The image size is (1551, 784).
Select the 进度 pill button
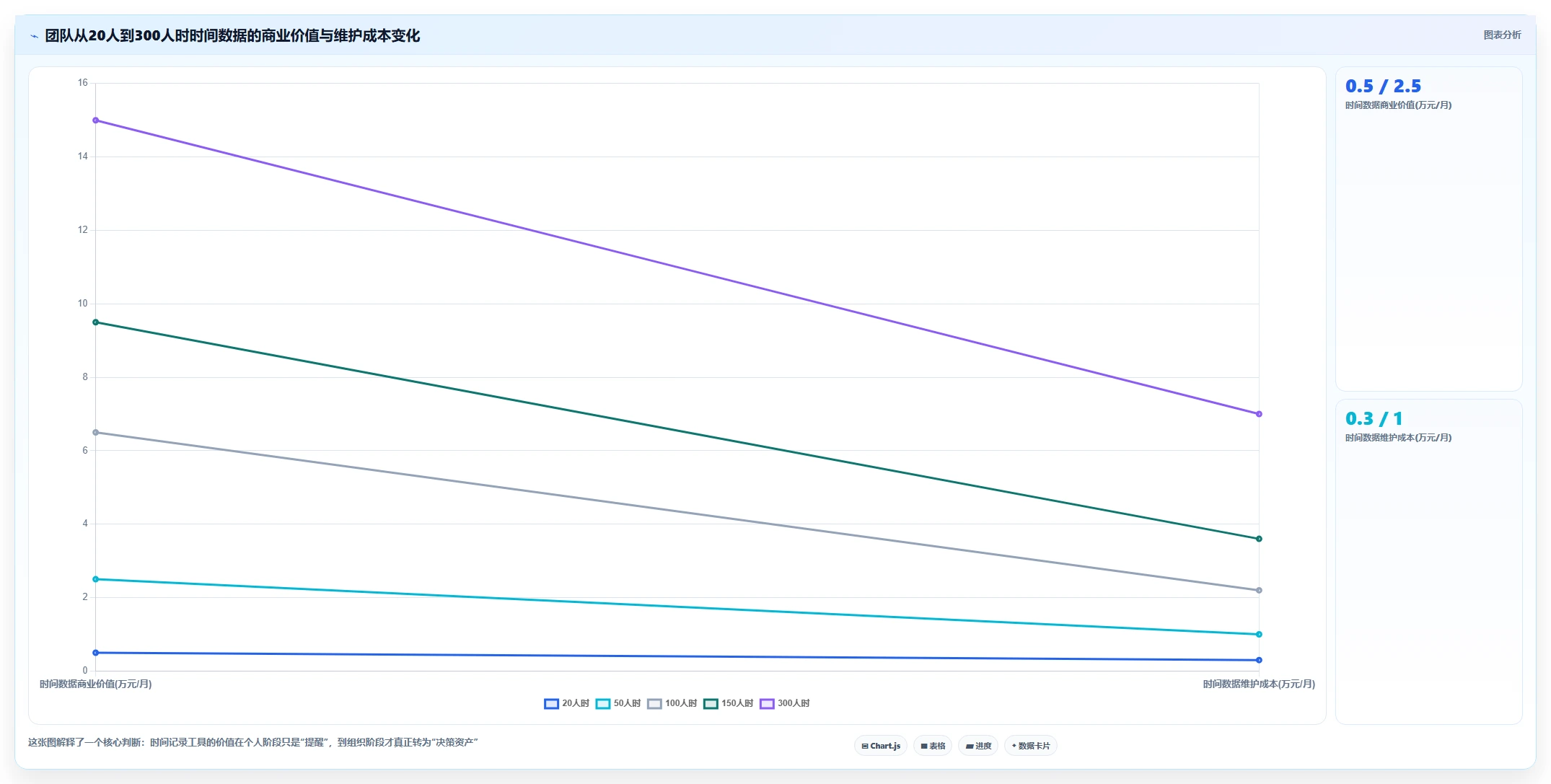(978, 746)
